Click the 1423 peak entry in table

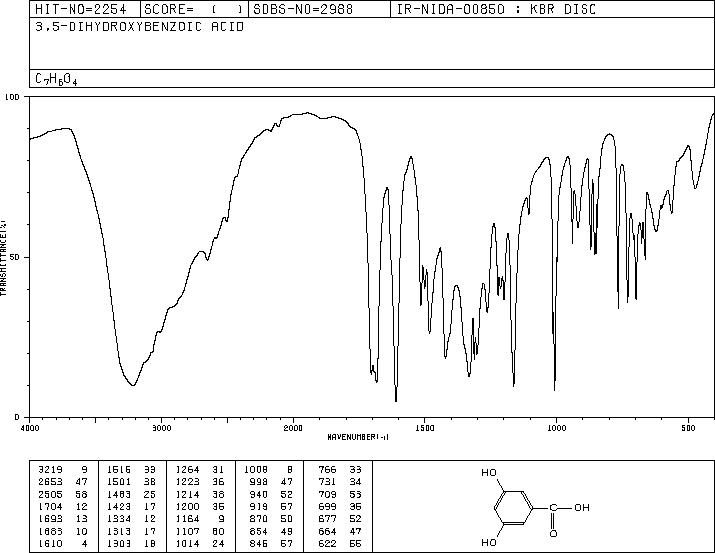click(131, 506)
